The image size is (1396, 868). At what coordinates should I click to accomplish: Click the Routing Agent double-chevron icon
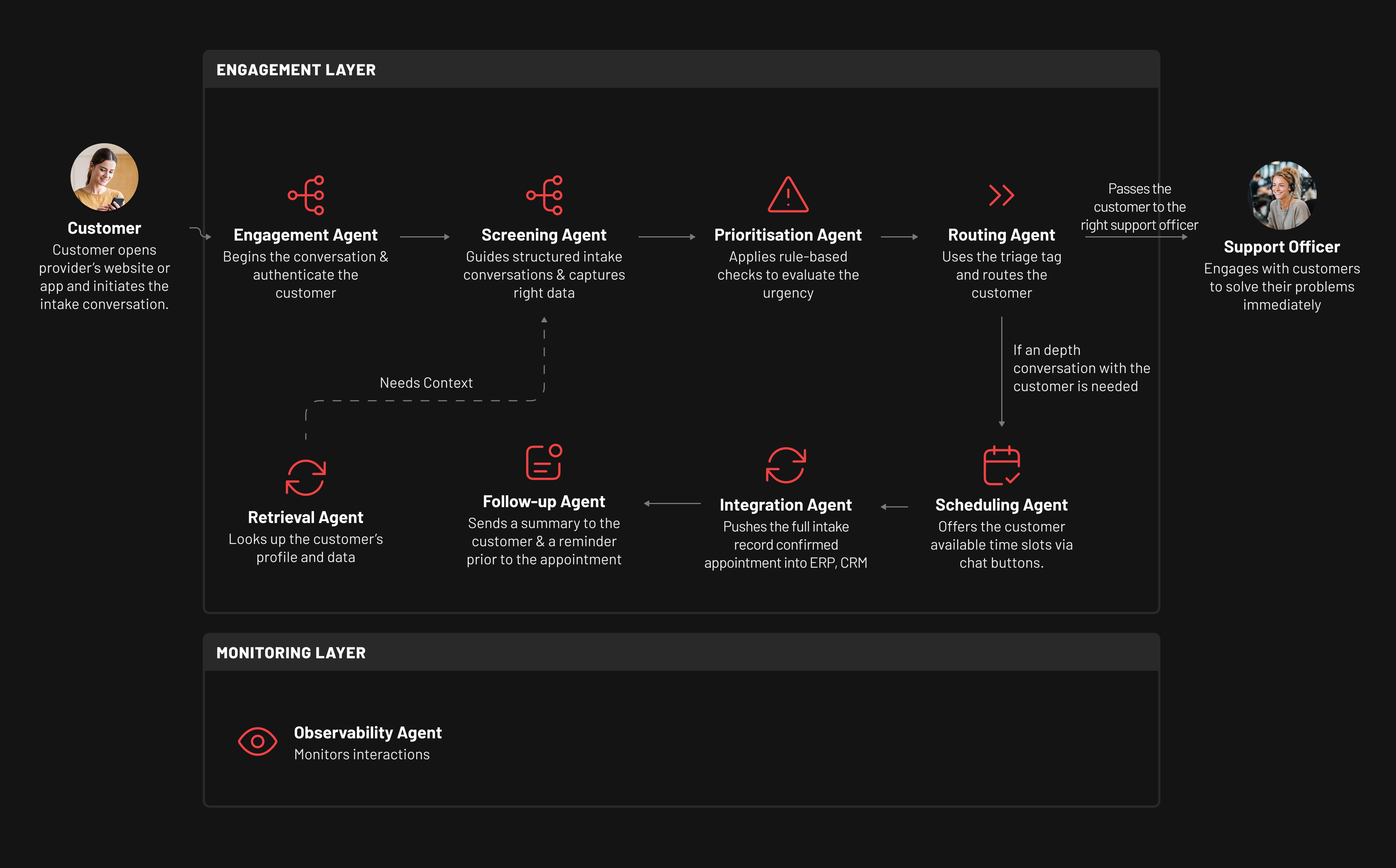[x=1002, y=195]
